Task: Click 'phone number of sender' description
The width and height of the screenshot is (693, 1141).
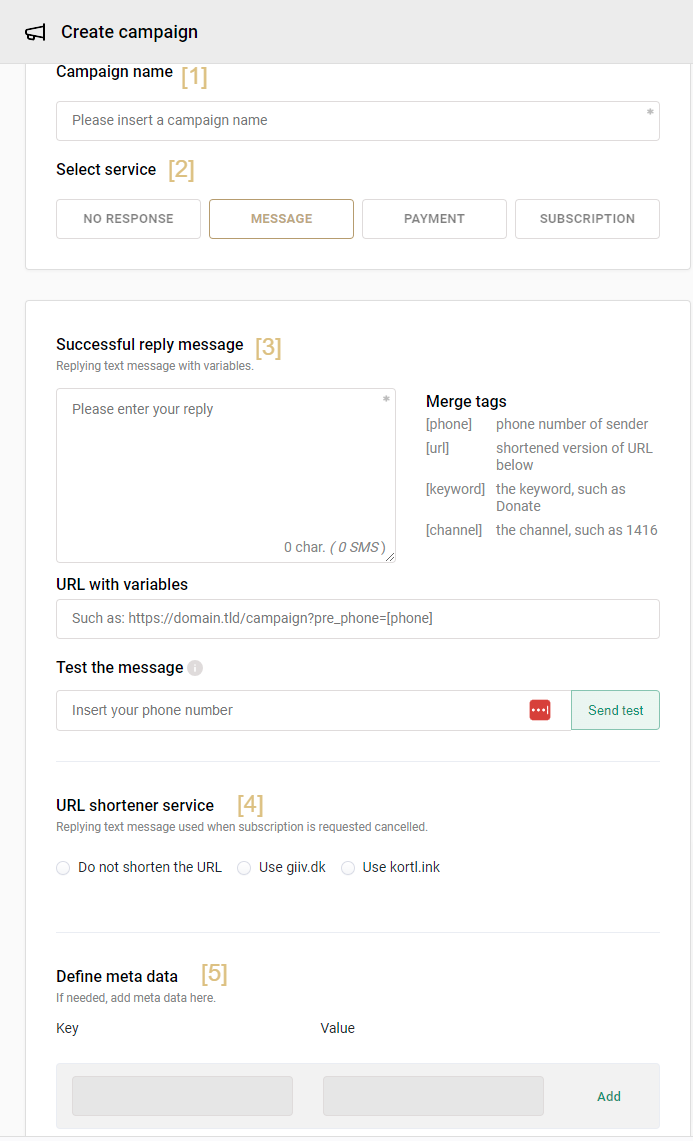Action: click(x=572, y=424)
